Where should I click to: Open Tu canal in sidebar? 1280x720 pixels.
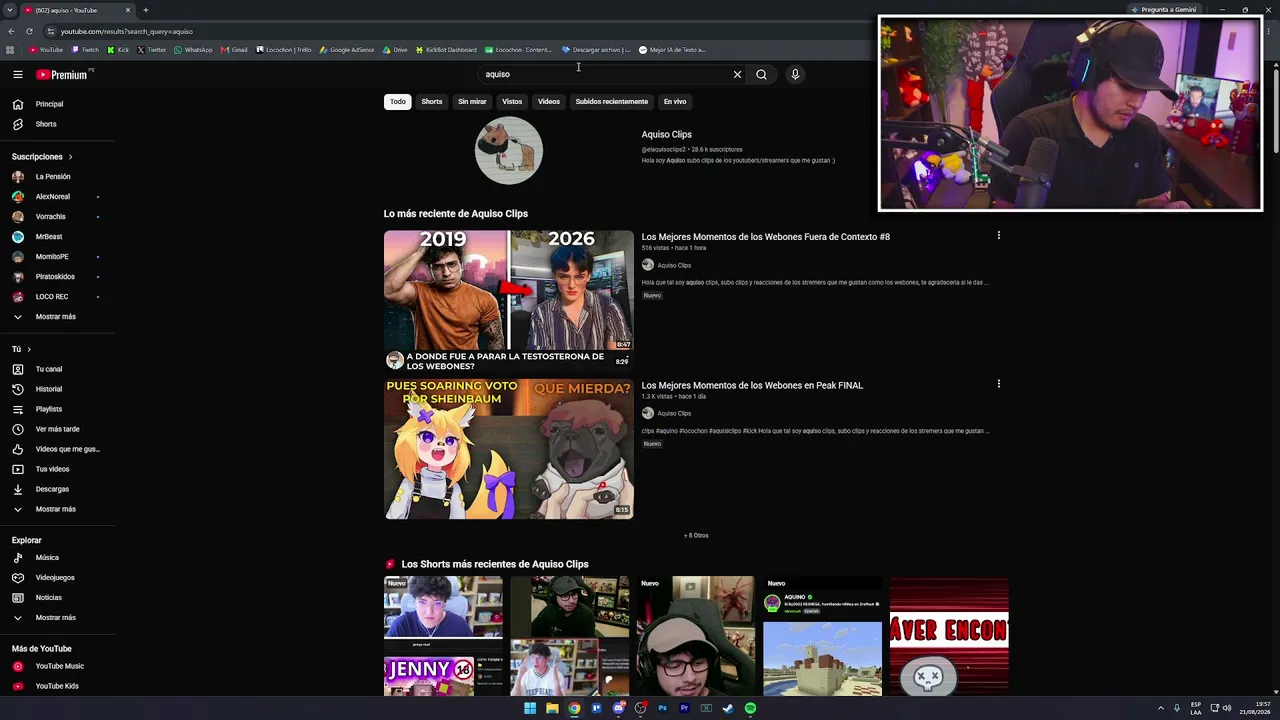(x=49, y=369)
